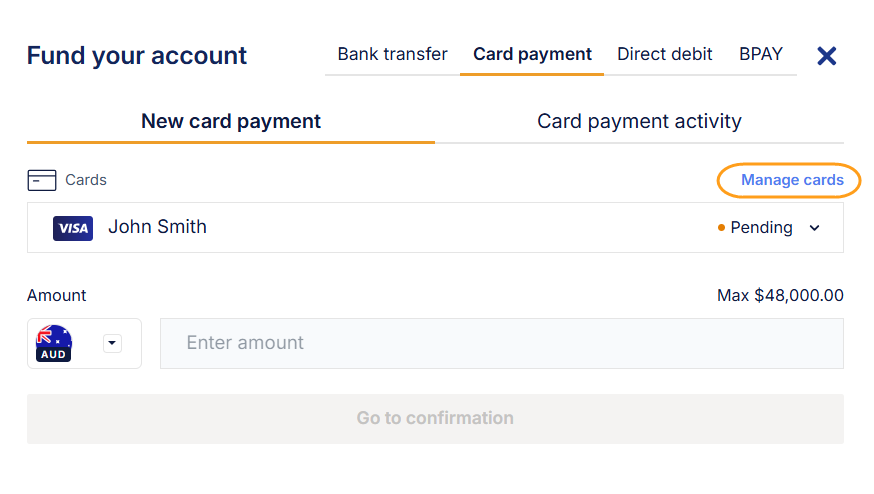This screenshot has height=494, width=874.
Task: Select the Card payment tab
Action: (x=532, y=54)
